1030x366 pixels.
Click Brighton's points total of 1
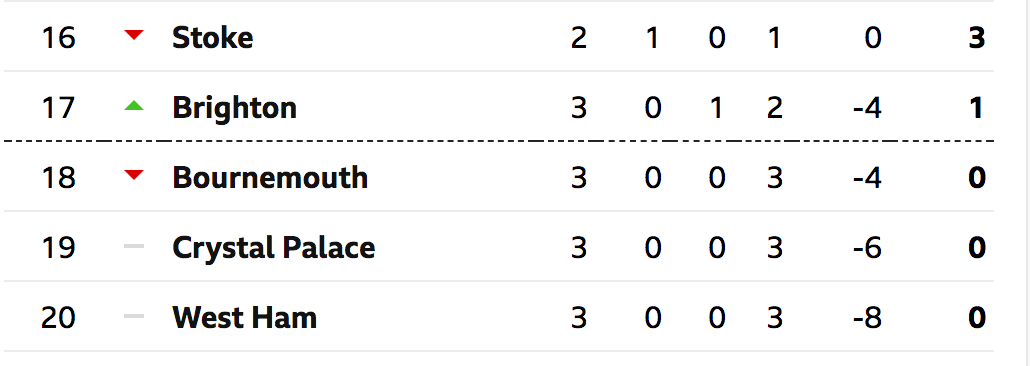(977, 108)
